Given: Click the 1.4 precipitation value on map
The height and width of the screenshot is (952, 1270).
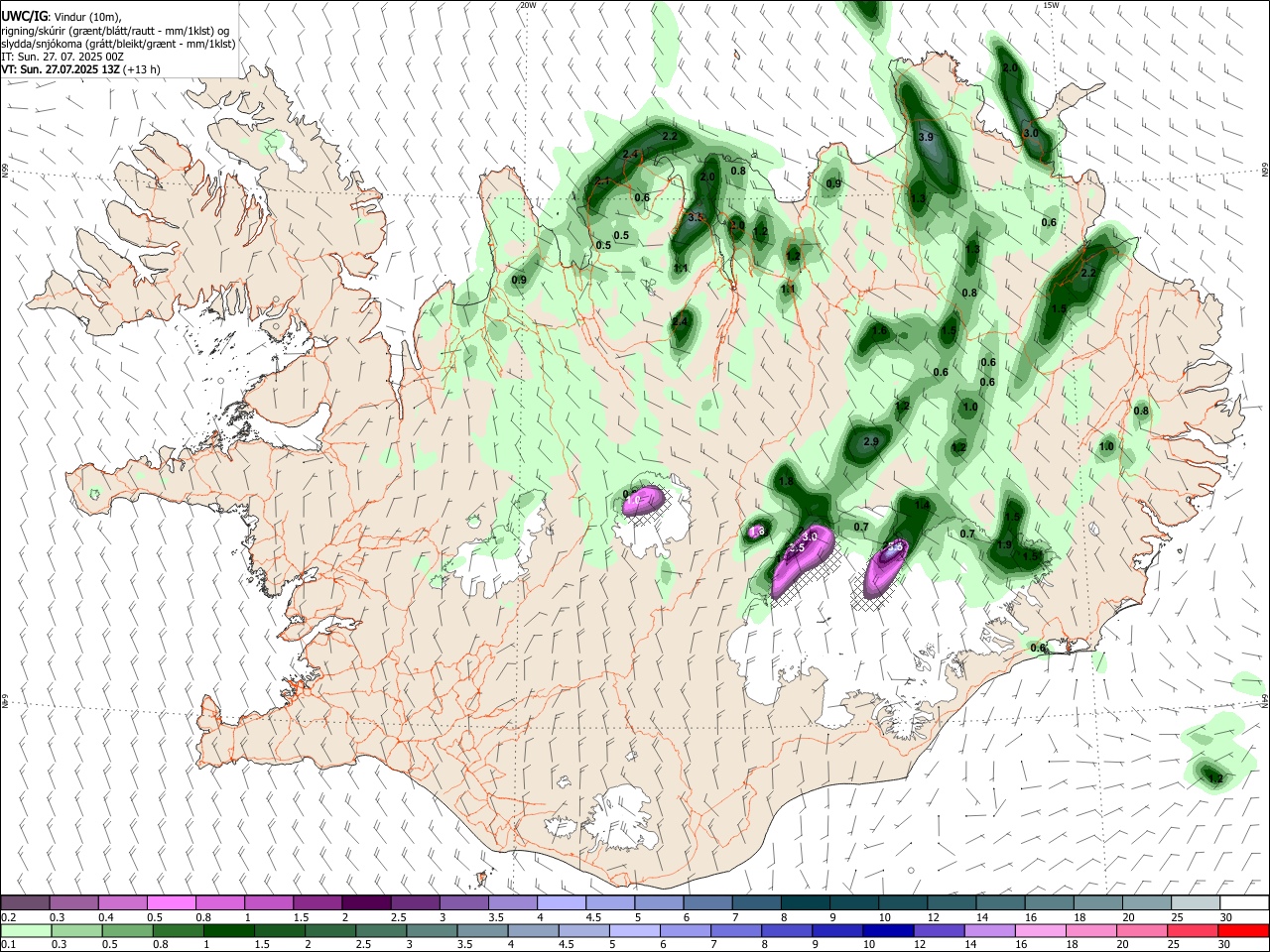Looking at the screenshot, I should tap(922, 506).
